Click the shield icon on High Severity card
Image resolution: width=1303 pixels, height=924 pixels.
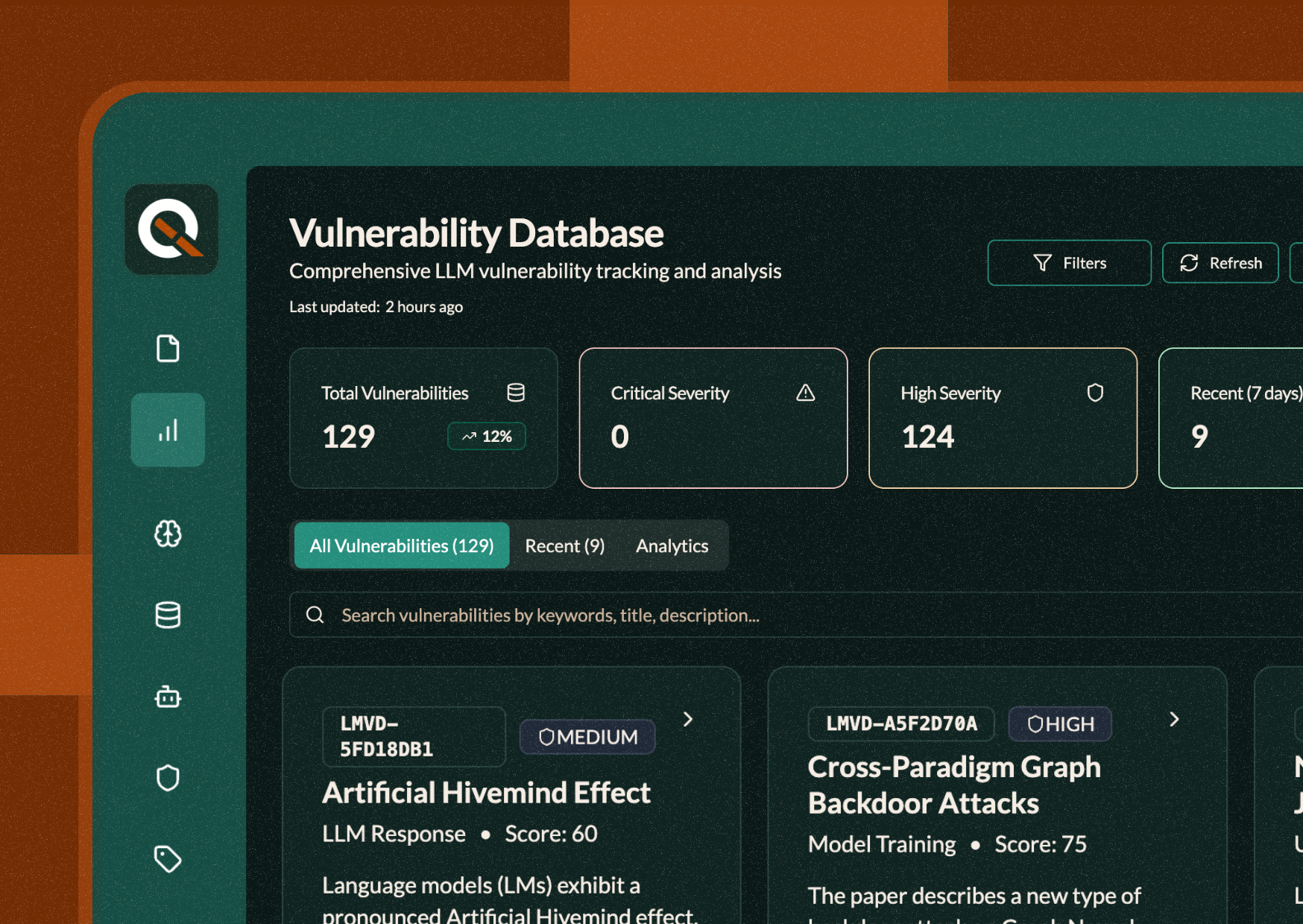coord(1095,393)
